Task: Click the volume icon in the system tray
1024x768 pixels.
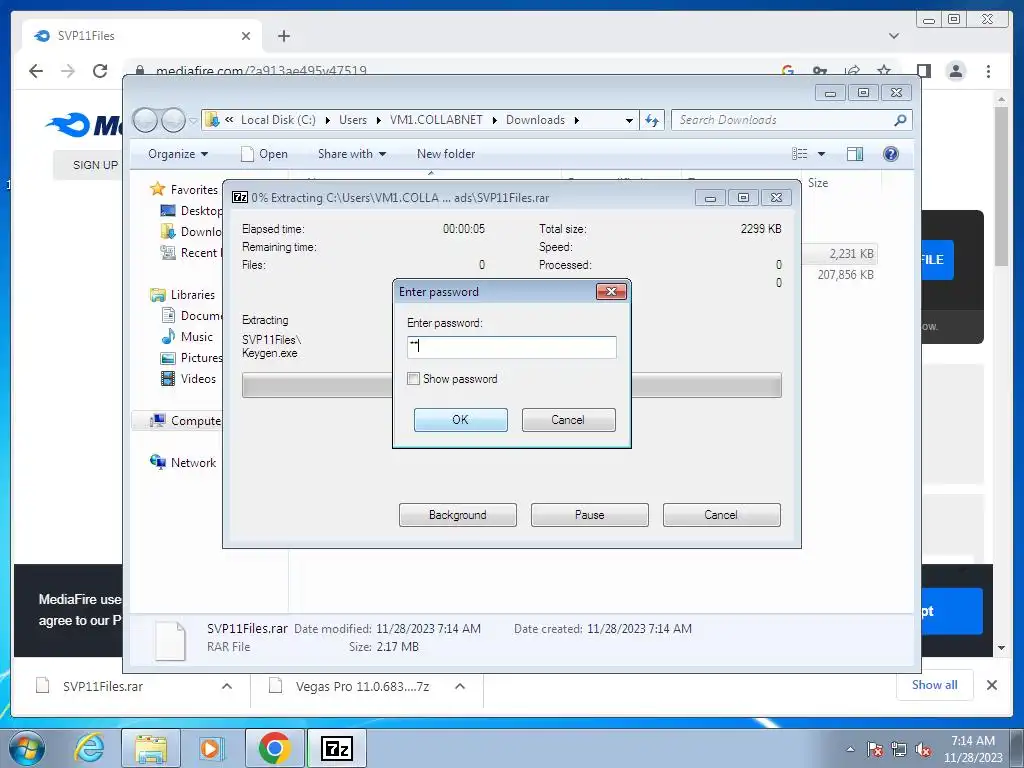Action: 923,749
